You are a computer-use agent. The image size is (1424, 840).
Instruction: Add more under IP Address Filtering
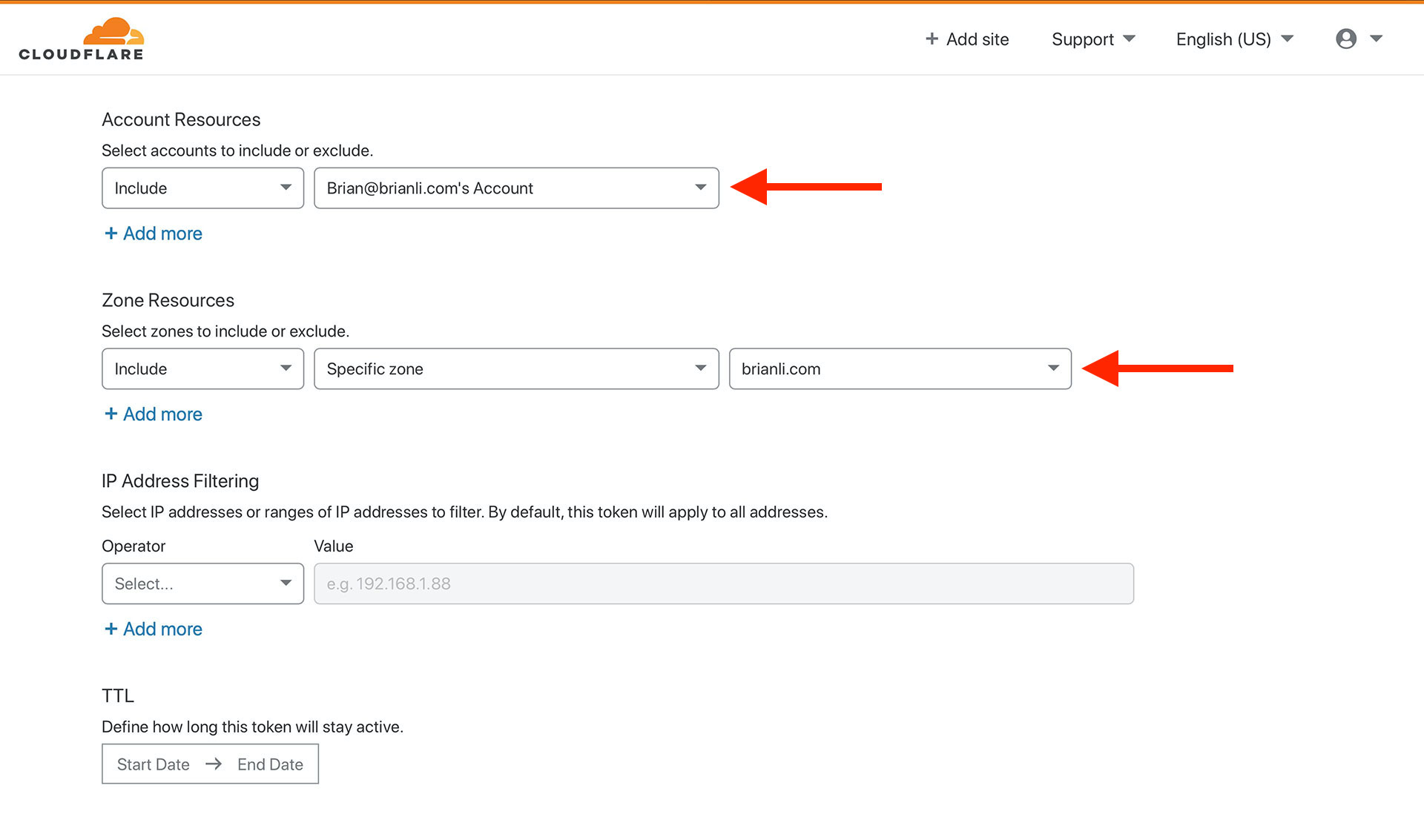pos(154,629)
